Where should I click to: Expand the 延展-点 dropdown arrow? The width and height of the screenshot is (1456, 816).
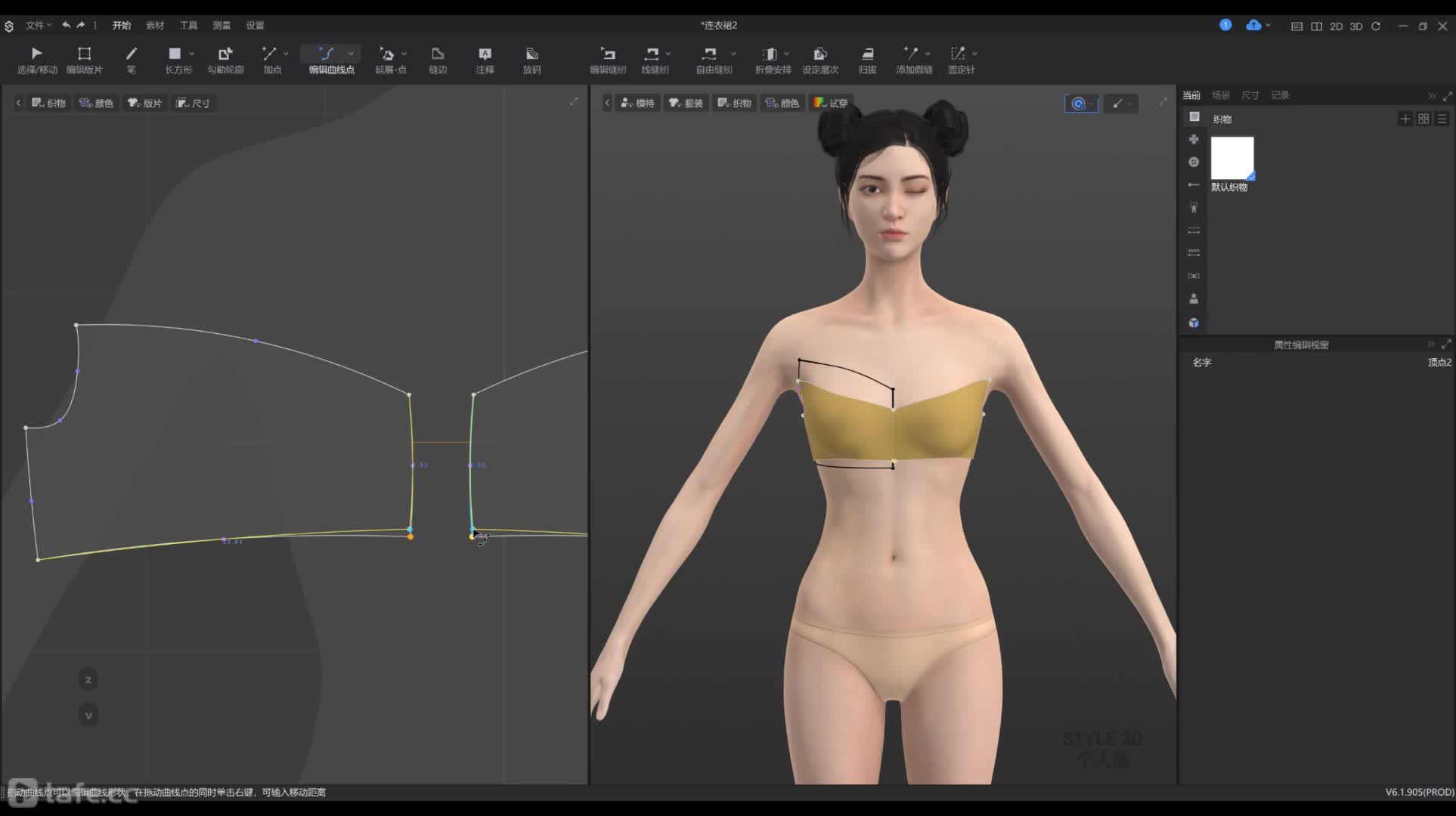[404, 54]
